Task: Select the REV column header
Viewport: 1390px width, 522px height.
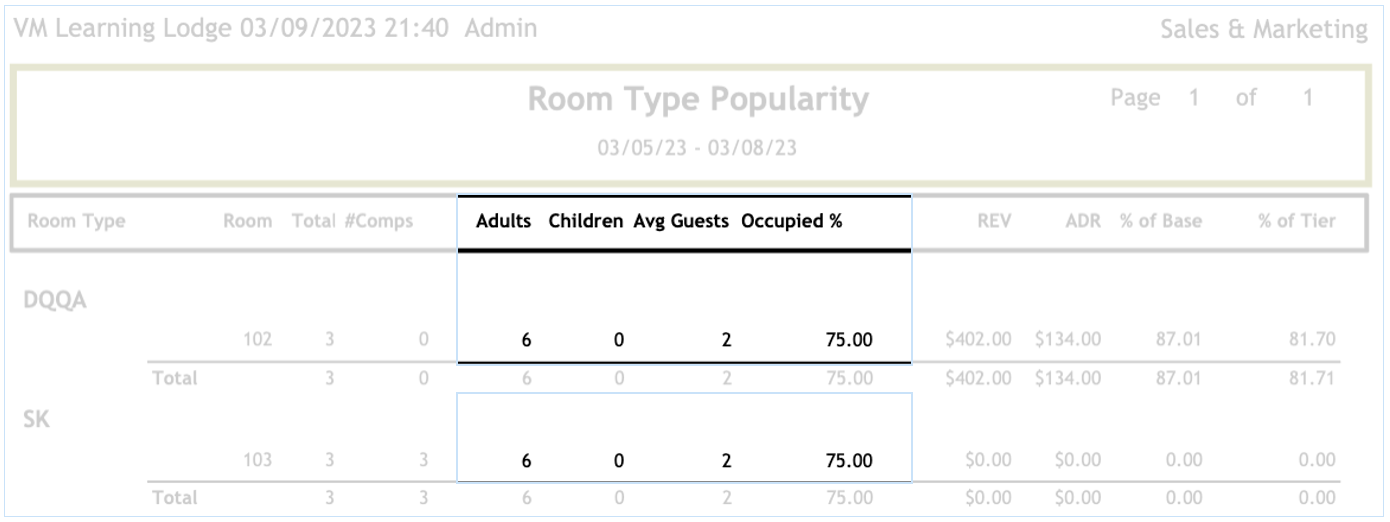Action: pos(996,222)
